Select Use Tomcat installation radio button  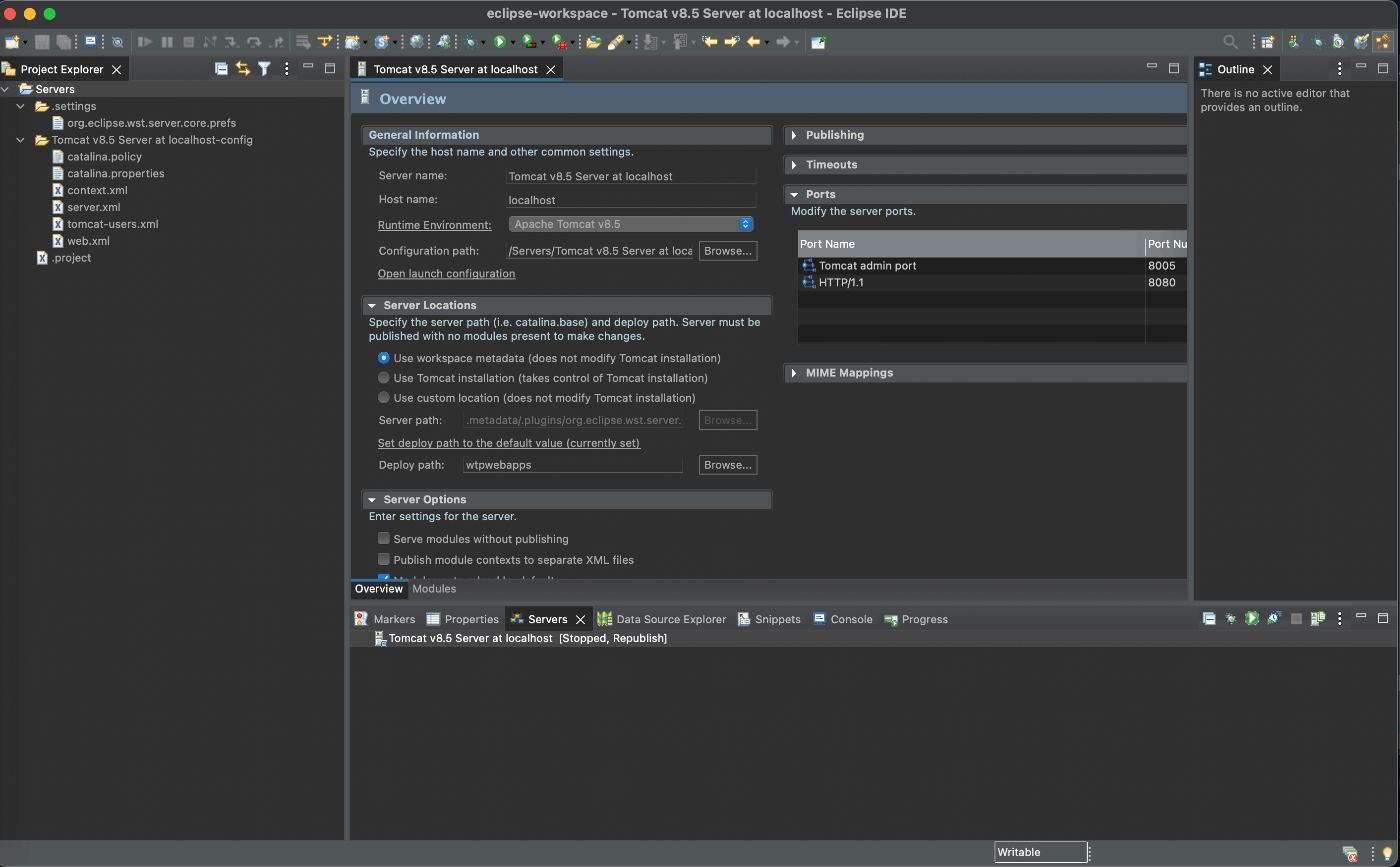(384, 378)
